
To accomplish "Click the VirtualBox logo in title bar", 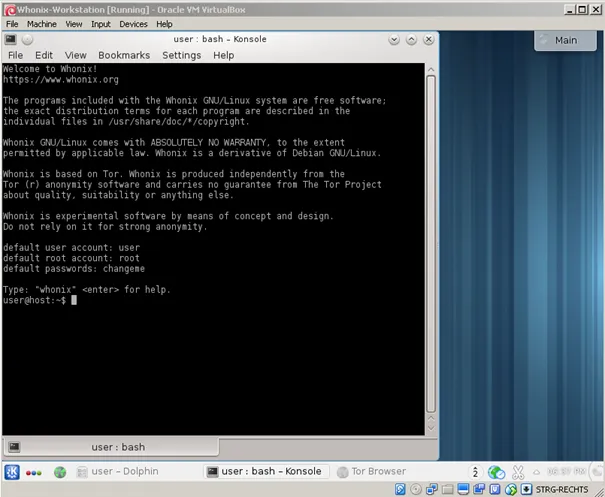I will click(x=9, y=10).
